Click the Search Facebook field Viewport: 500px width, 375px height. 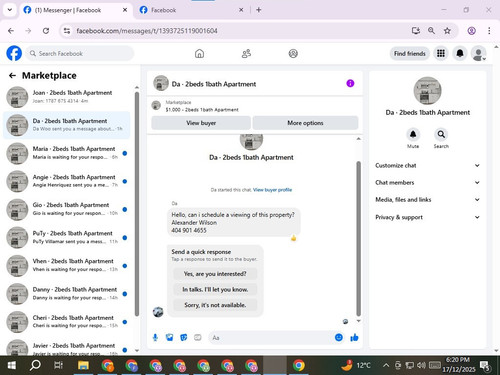(80, 53)
